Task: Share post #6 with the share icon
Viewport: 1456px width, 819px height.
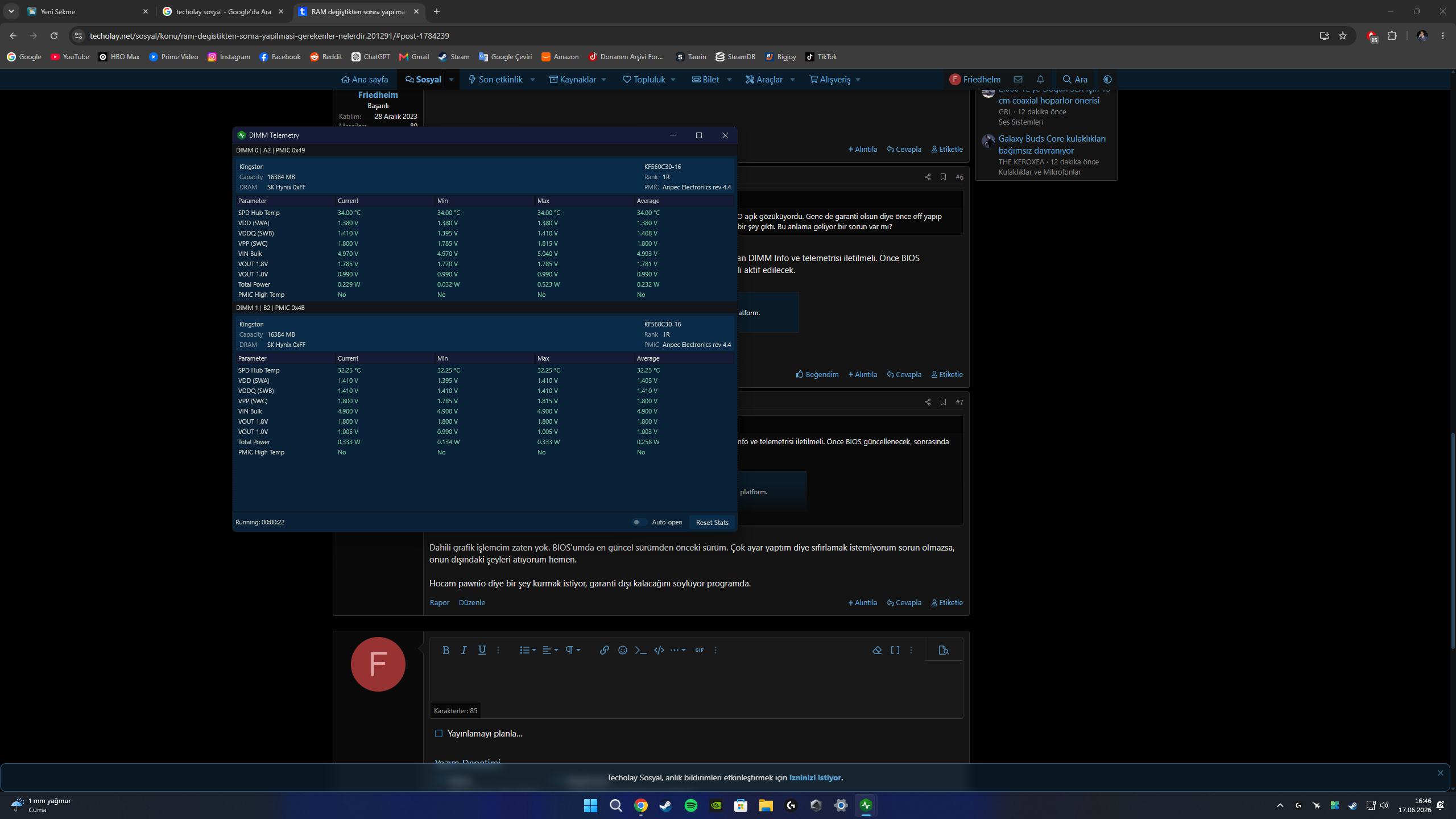Action: [928, 177]
